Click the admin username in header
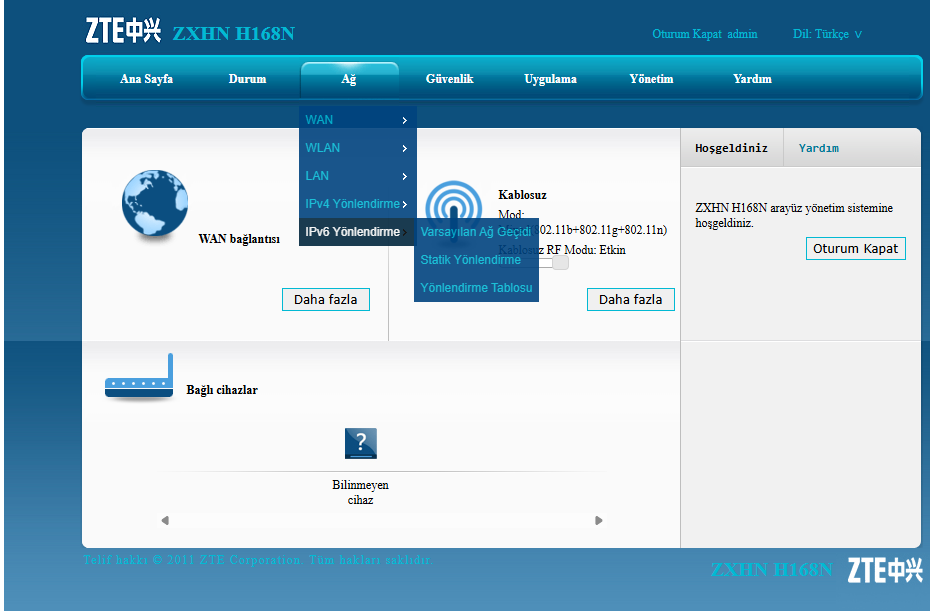 click(742, 34)
